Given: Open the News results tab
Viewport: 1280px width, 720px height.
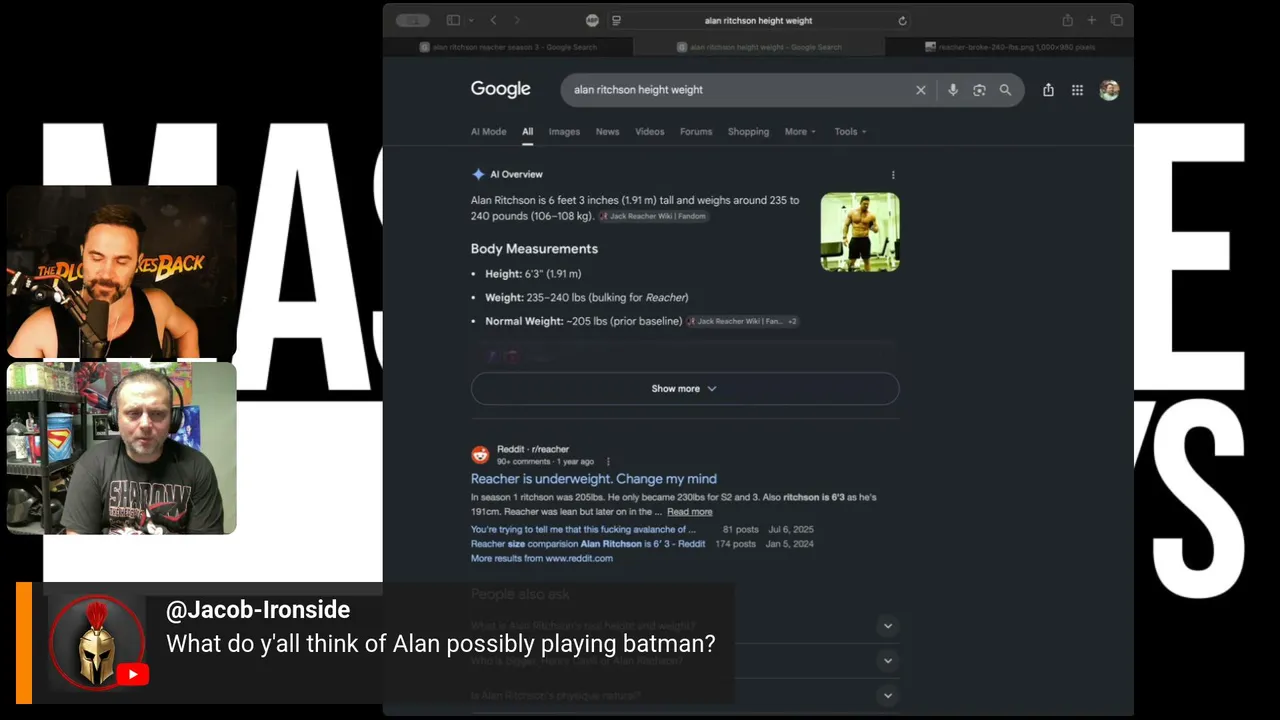Looking at the screenshot, I should 608,132.
